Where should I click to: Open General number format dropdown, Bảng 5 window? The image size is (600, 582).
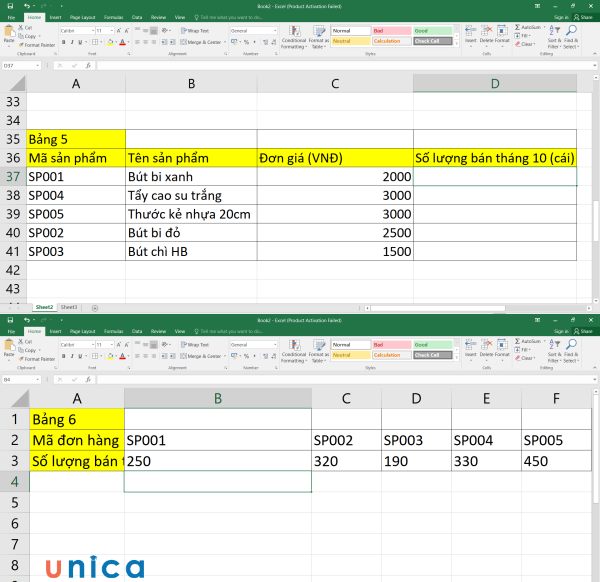[x=275, y=31]
